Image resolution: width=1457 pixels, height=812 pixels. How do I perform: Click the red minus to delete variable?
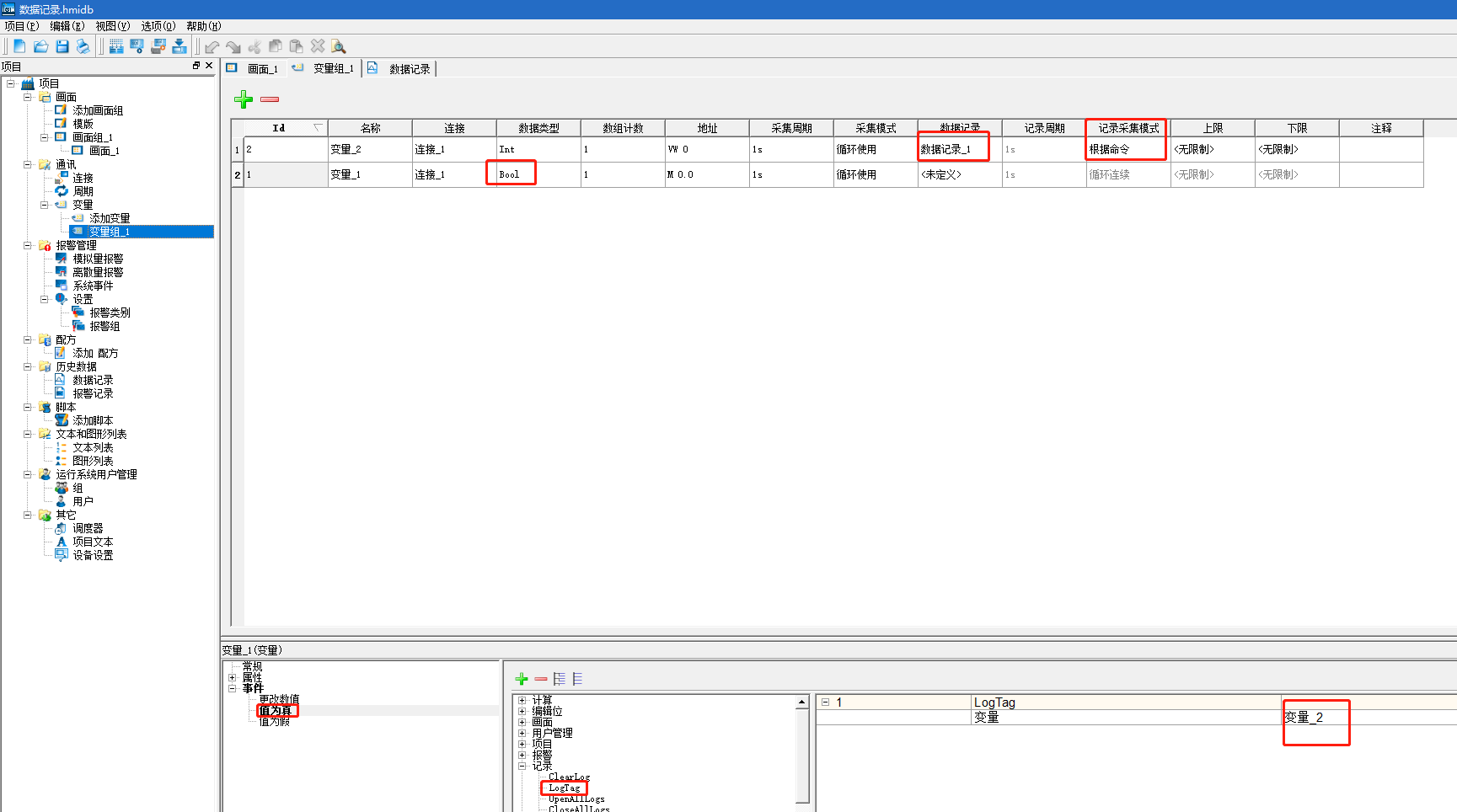click(270, 99)
